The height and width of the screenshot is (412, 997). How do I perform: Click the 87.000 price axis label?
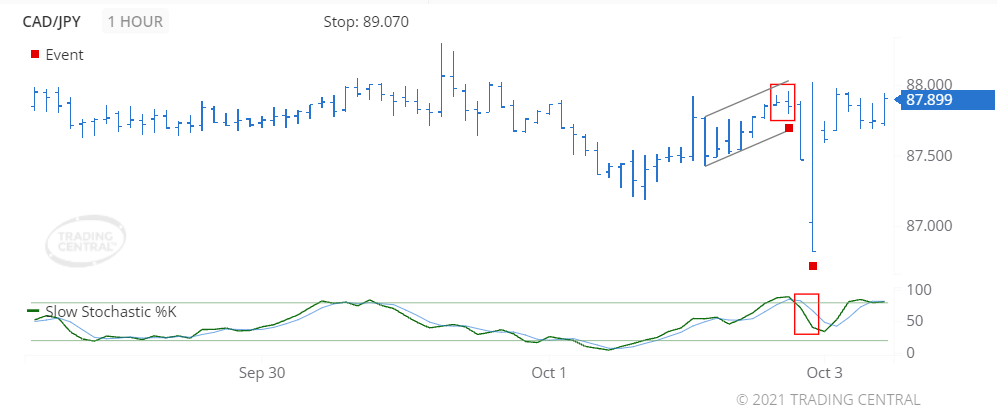pyautogui.click(x=929, y=226)
